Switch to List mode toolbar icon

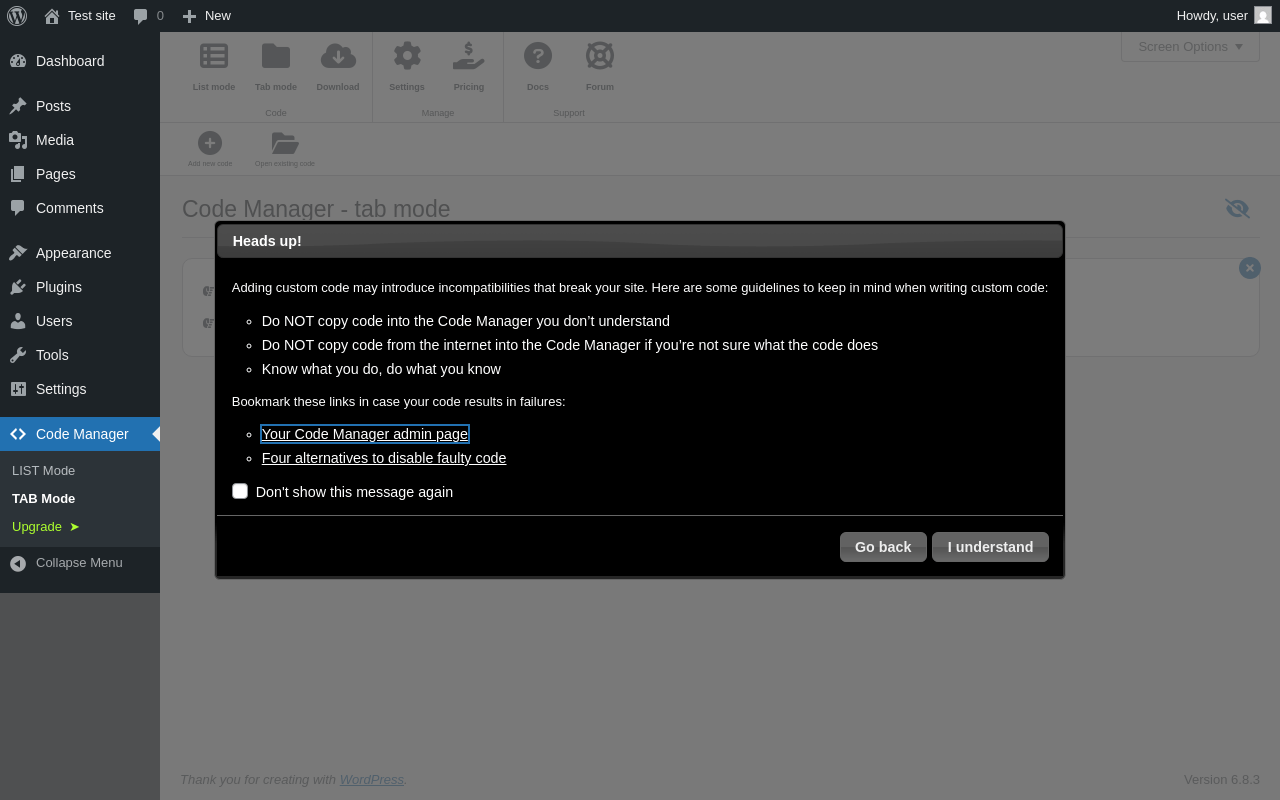[214, 56]
